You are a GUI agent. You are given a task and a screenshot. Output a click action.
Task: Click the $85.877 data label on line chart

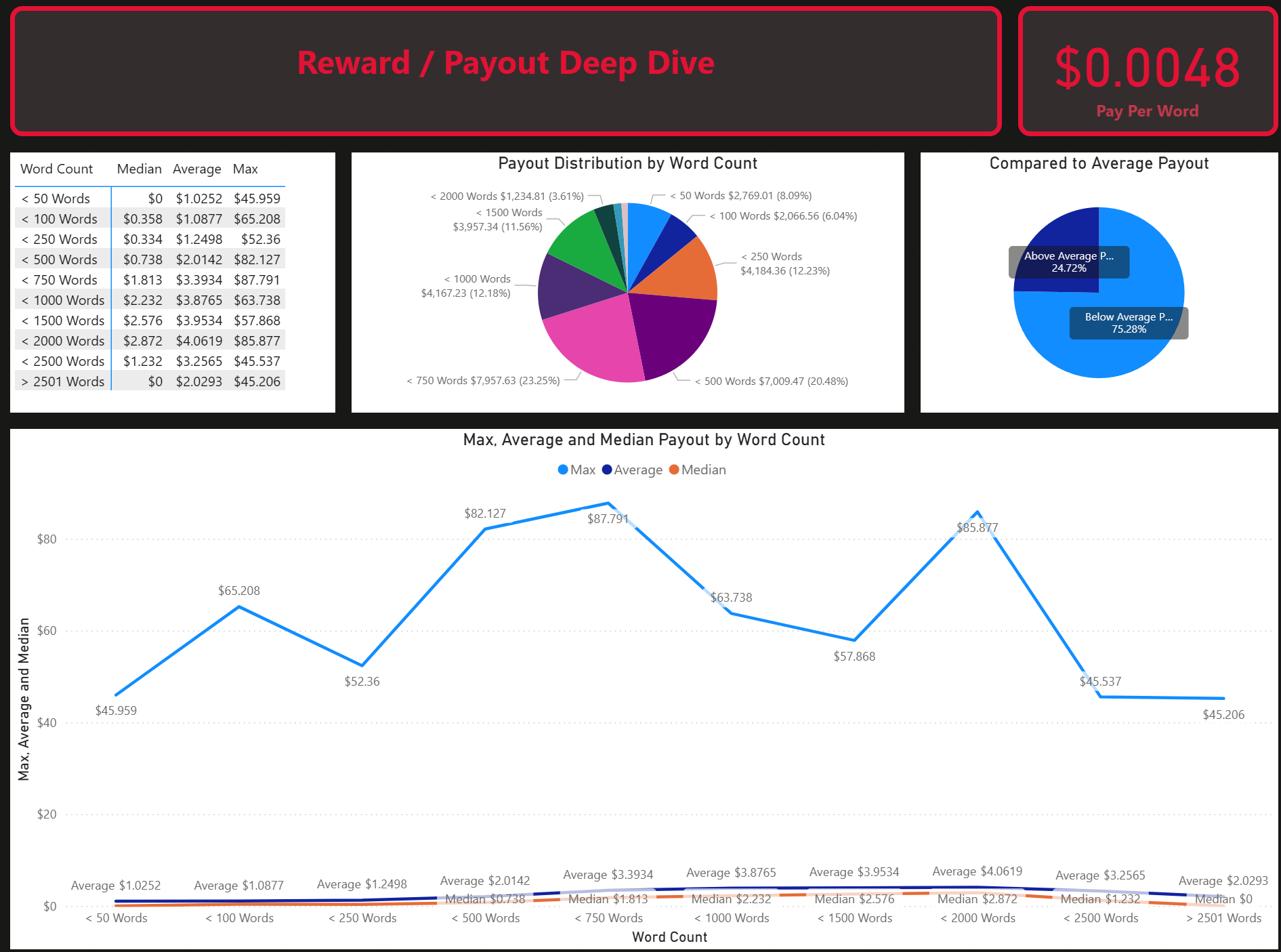point(978,528)
